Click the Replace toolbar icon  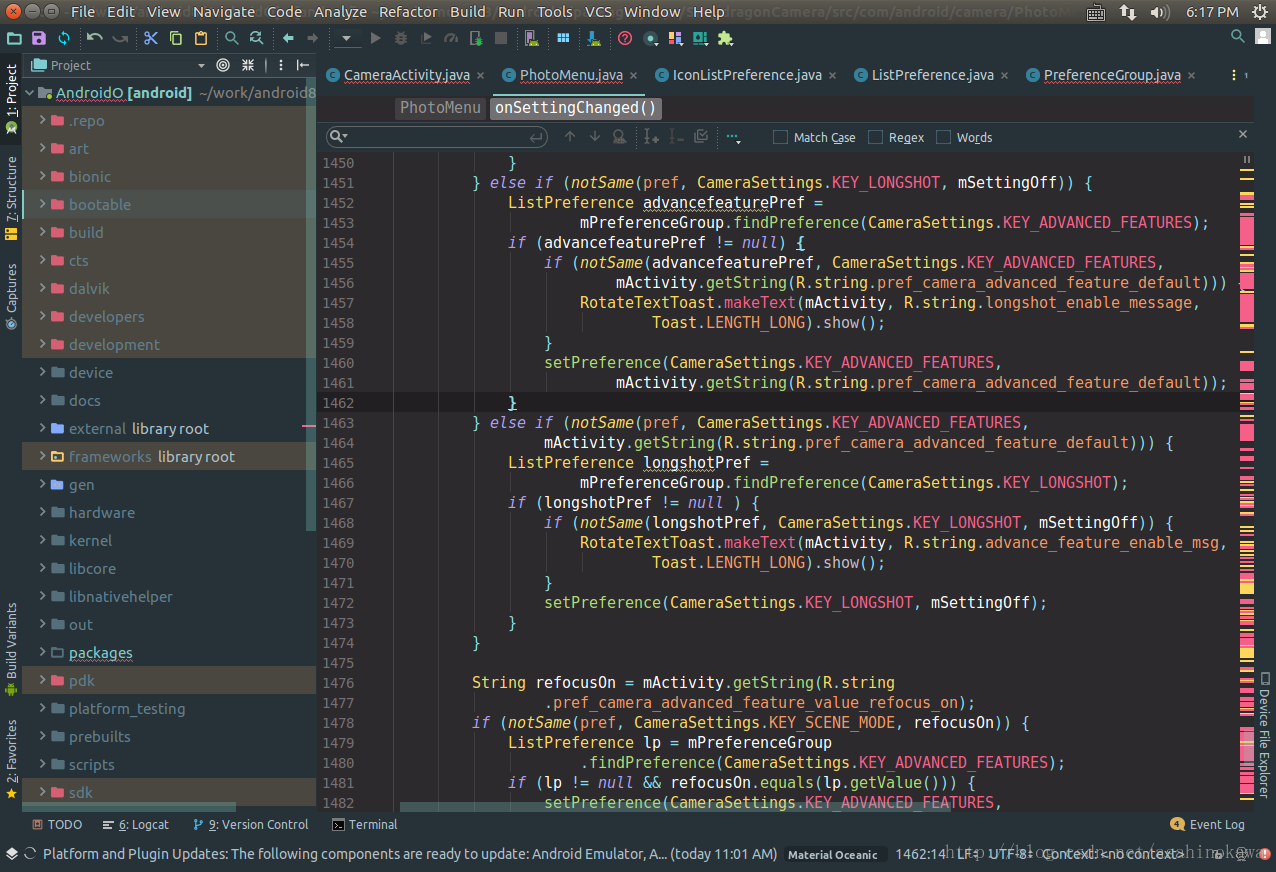point(257,38)
